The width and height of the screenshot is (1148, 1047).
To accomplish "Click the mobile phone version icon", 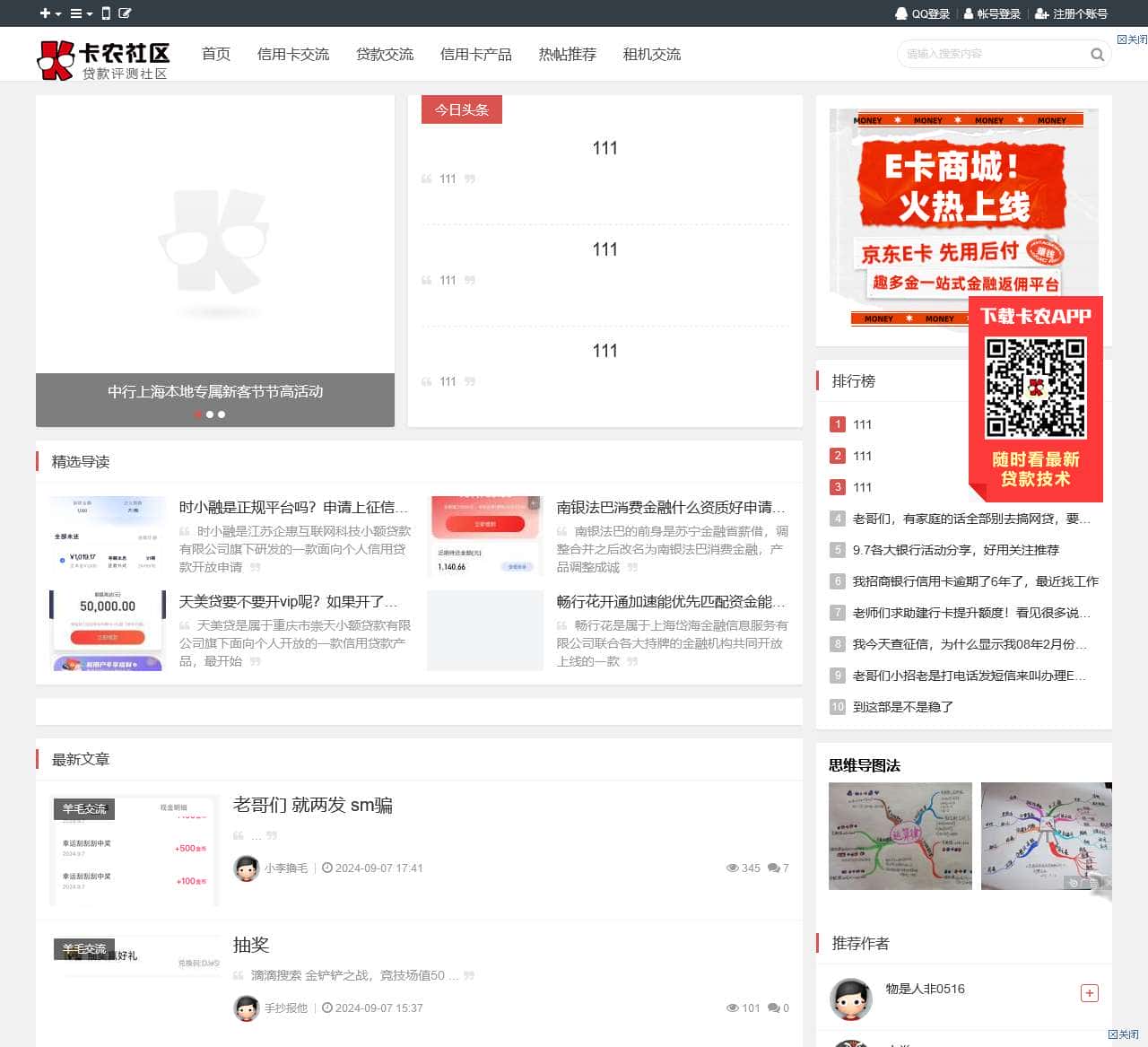I will point(107,13).
